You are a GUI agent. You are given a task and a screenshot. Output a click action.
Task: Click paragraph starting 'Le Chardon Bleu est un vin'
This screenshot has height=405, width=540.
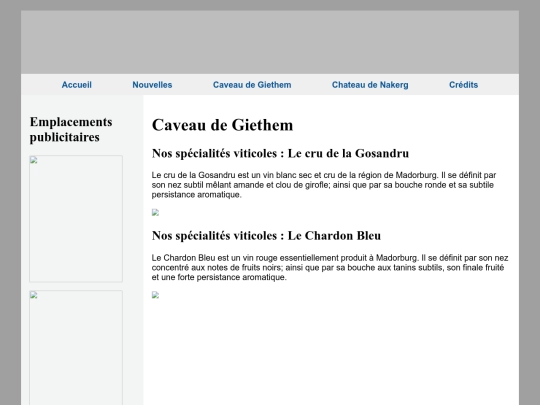click(x=330, y=268)
